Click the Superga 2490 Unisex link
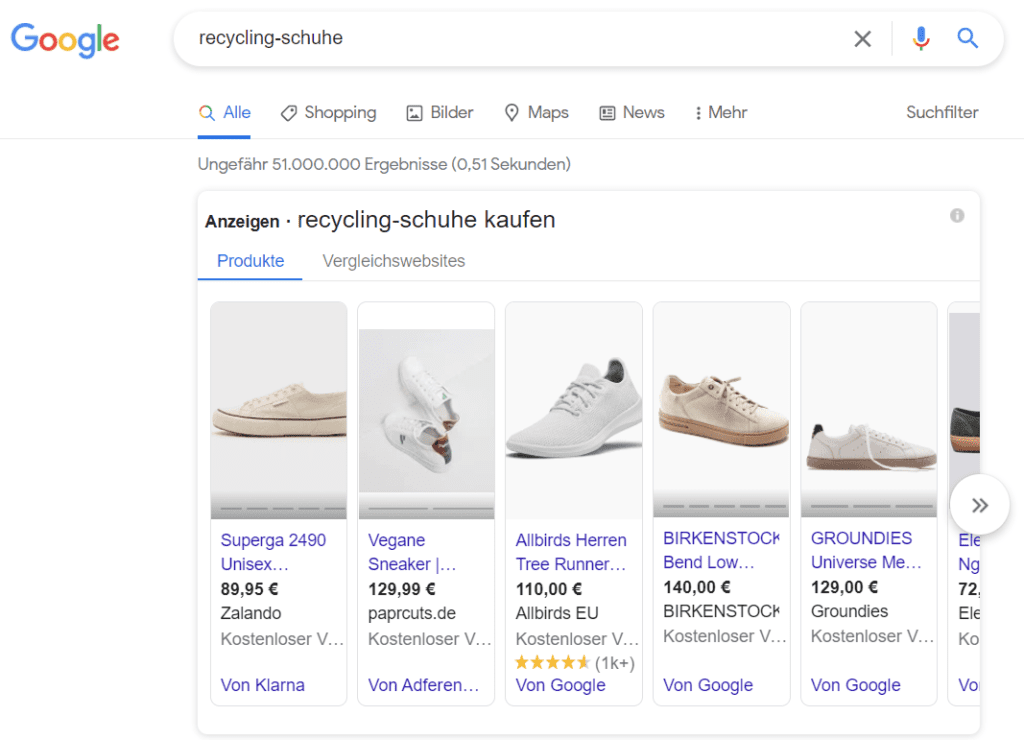 [273, 552]
